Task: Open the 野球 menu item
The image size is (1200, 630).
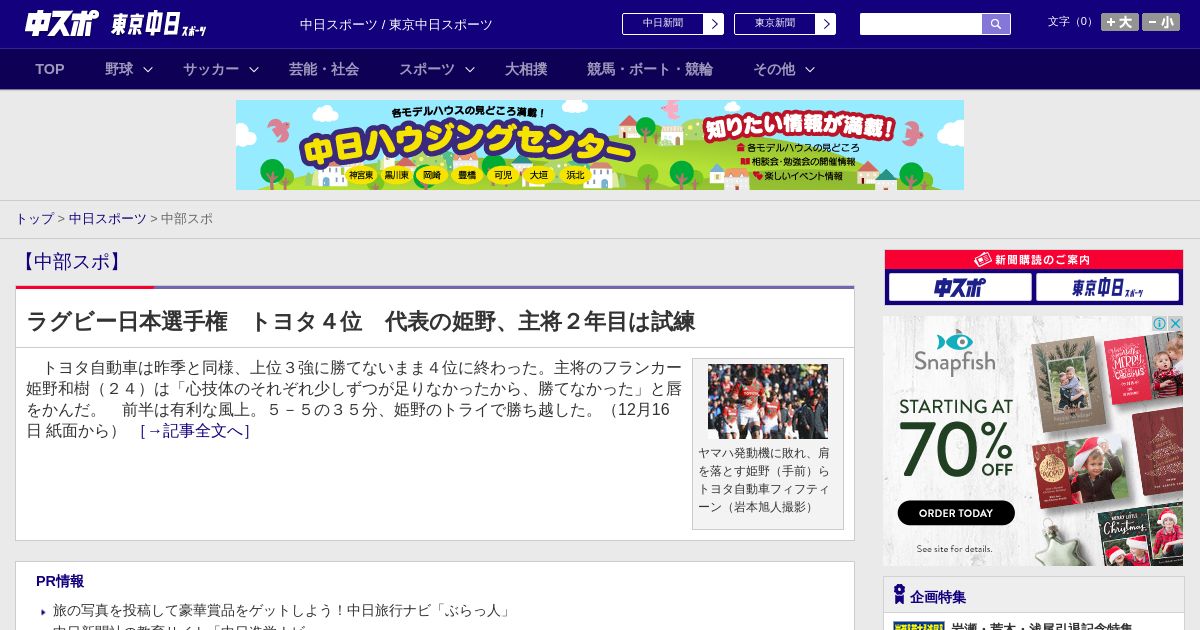Action: pyautogui.click(x=119, y=69)
